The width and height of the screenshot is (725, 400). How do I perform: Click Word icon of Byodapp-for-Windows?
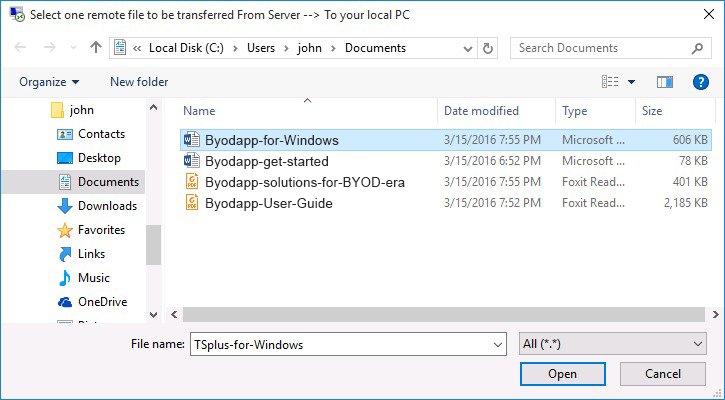(x=191, y=140)
